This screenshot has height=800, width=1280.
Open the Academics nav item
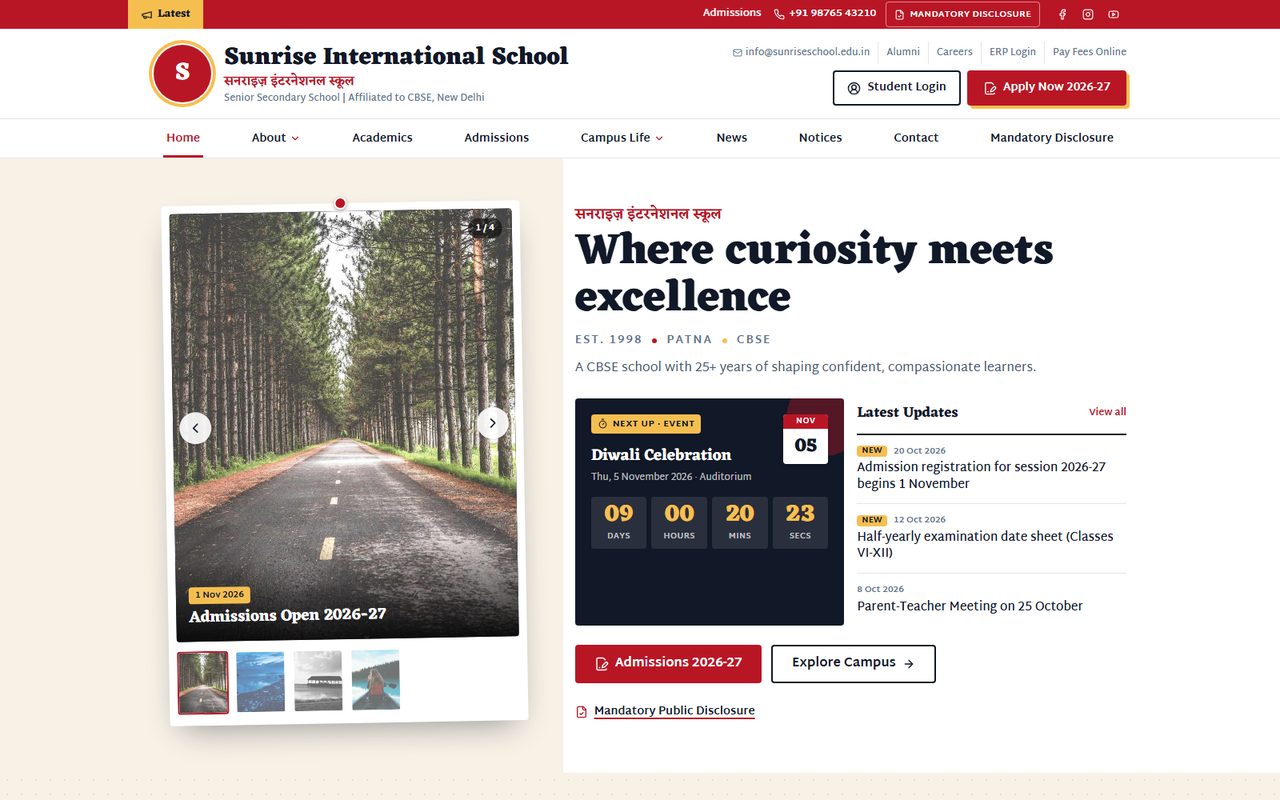tap(382, 138)
